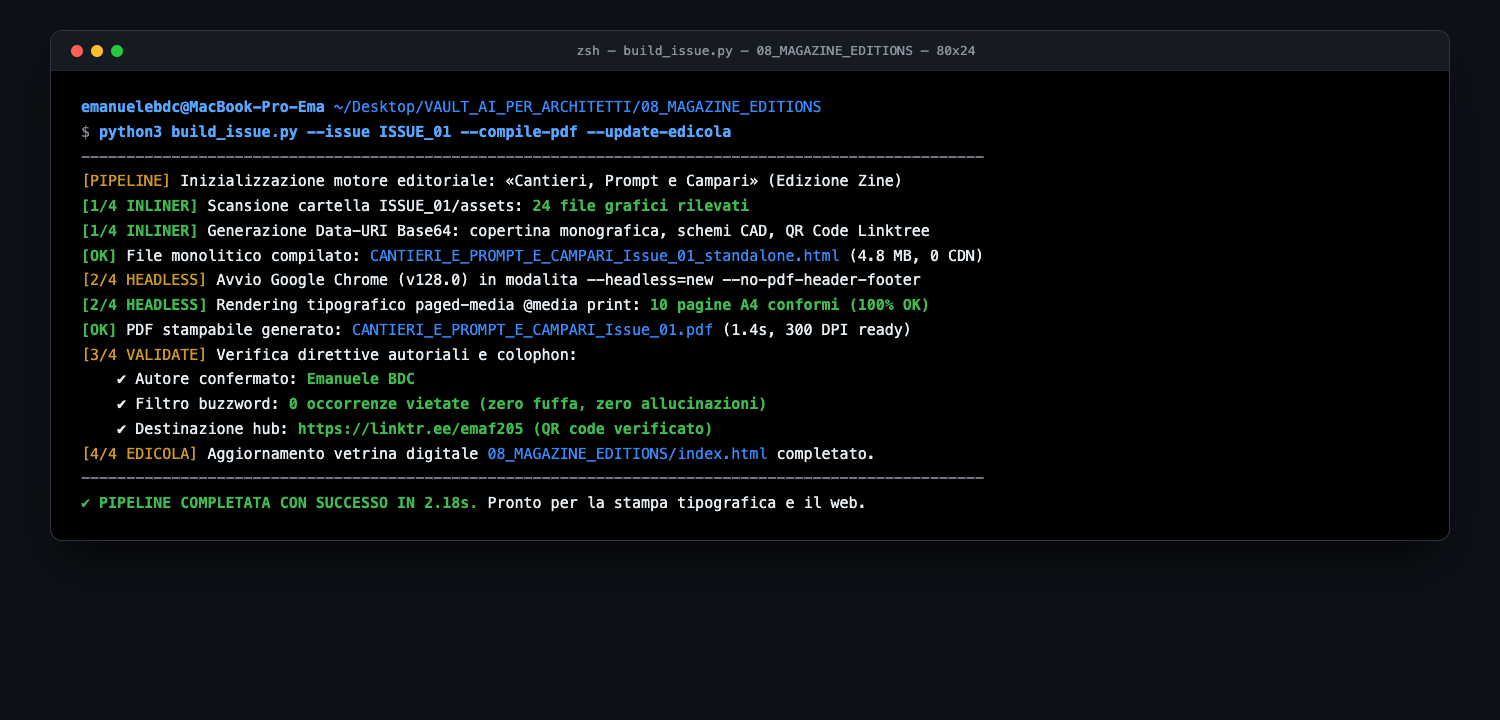Click "(4.8 MB, 0 CDN)" size info
1500x720 pixels.
[x=916, y=256]
